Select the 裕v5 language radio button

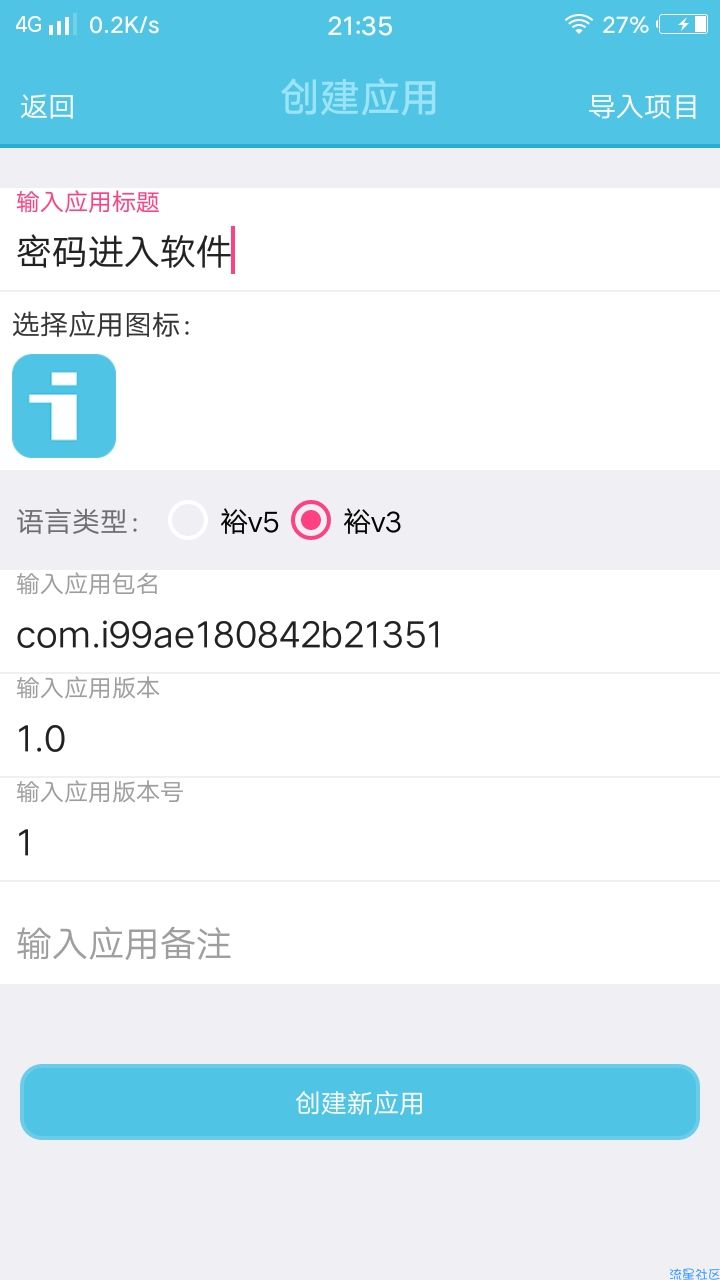click(x=187, y=520)
